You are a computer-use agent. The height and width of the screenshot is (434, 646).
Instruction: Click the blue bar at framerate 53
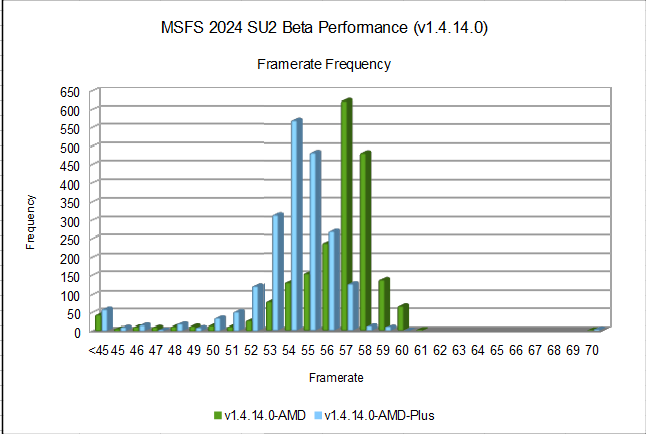(278, 272)
